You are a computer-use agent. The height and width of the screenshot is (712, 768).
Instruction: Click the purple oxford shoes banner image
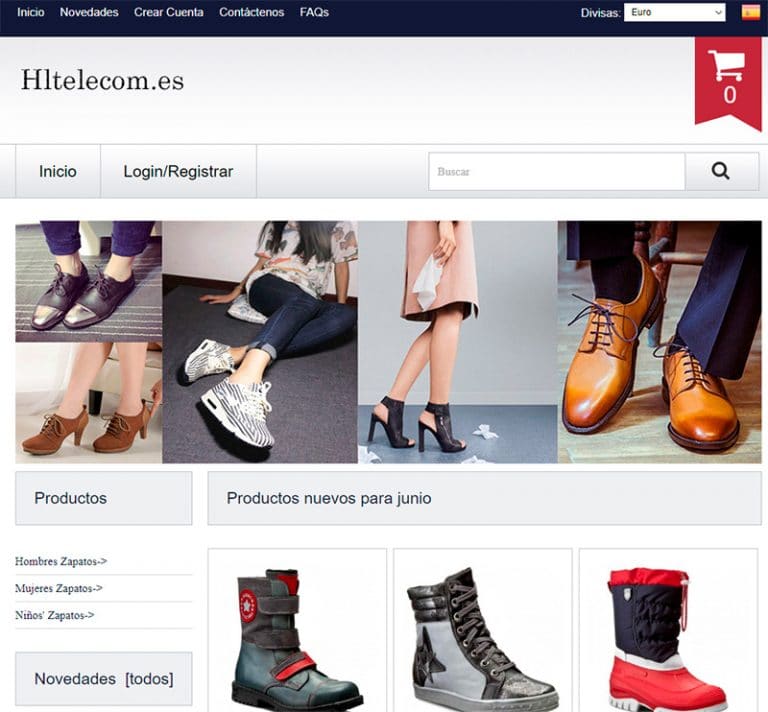[89, 281]
